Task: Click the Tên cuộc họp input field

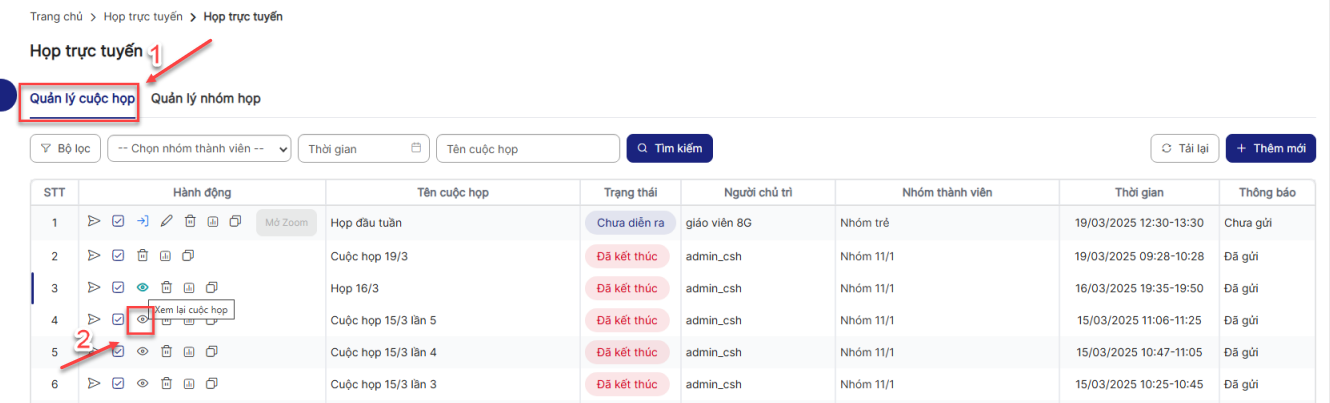Action: click(527, 148)
